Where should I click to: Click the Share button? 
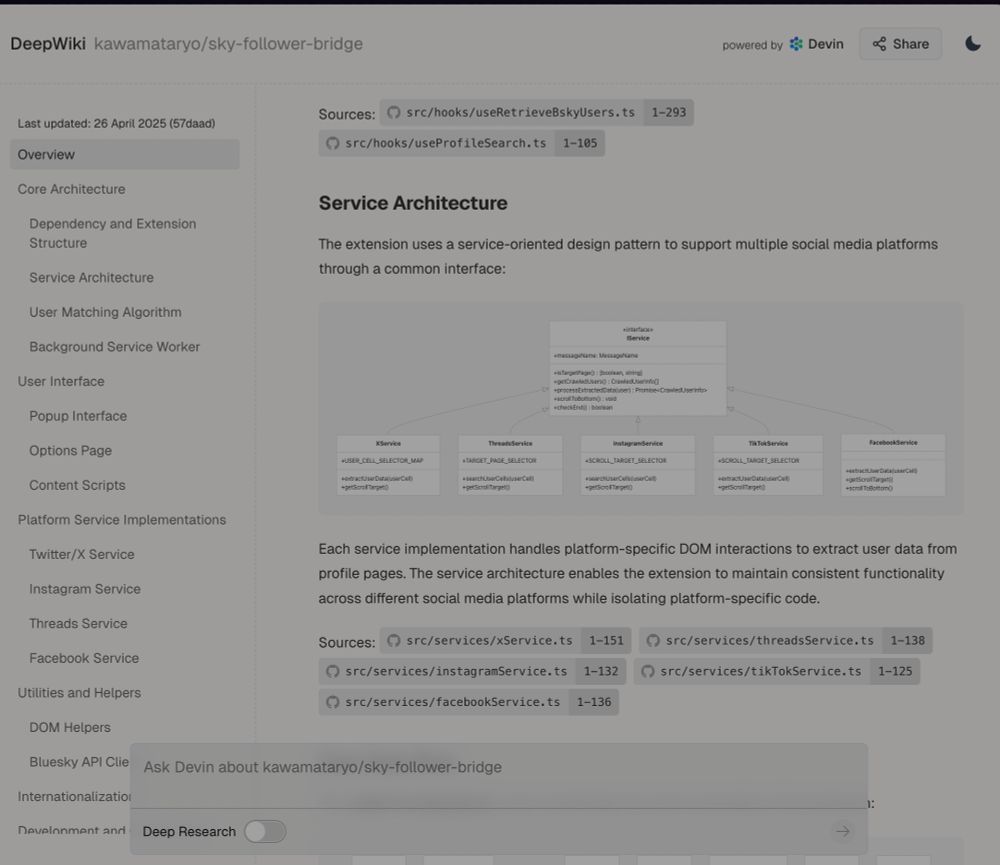click(901, 44)
